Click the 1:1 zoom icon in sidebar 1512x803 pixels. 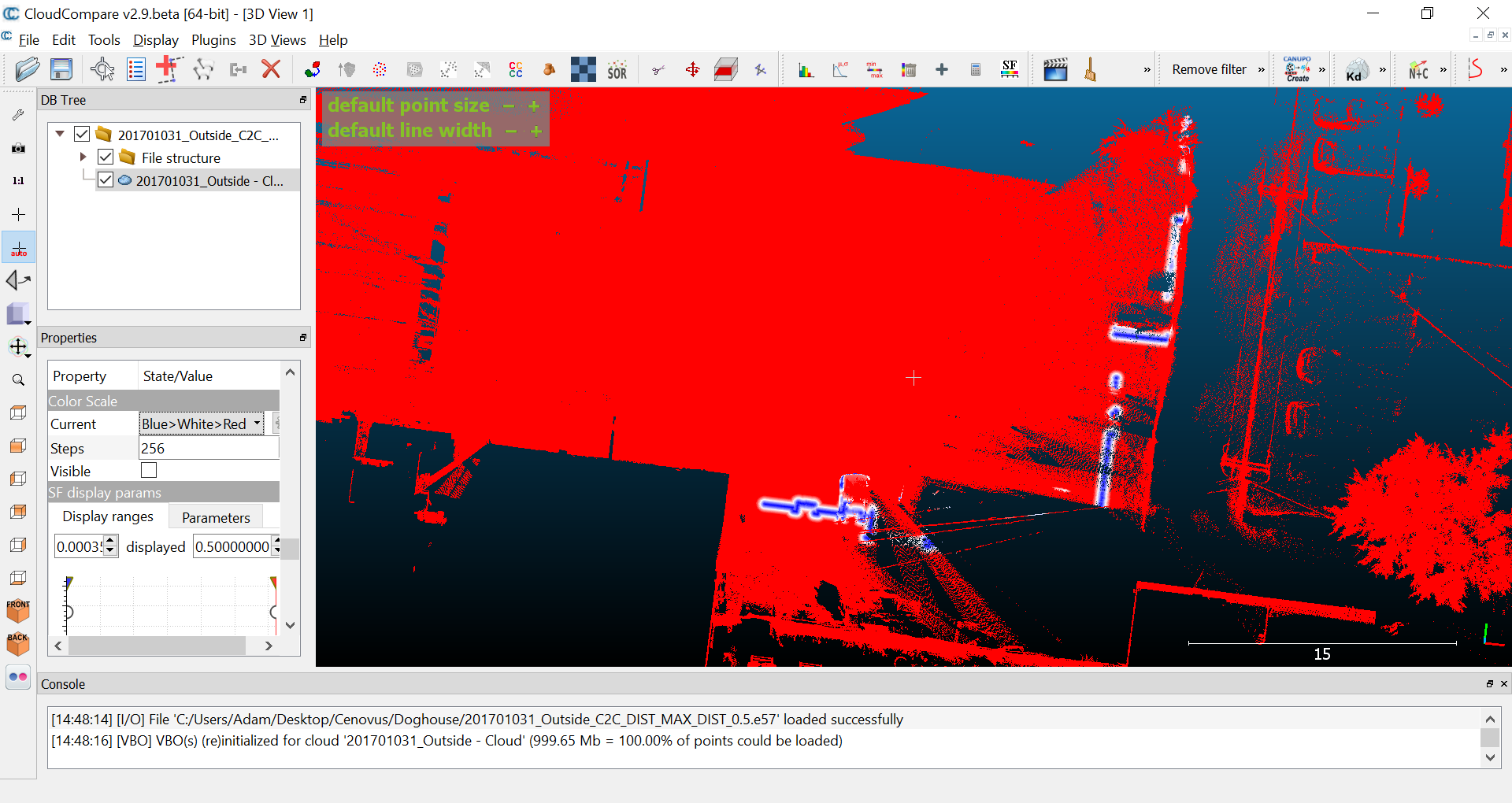click(17, 180)
